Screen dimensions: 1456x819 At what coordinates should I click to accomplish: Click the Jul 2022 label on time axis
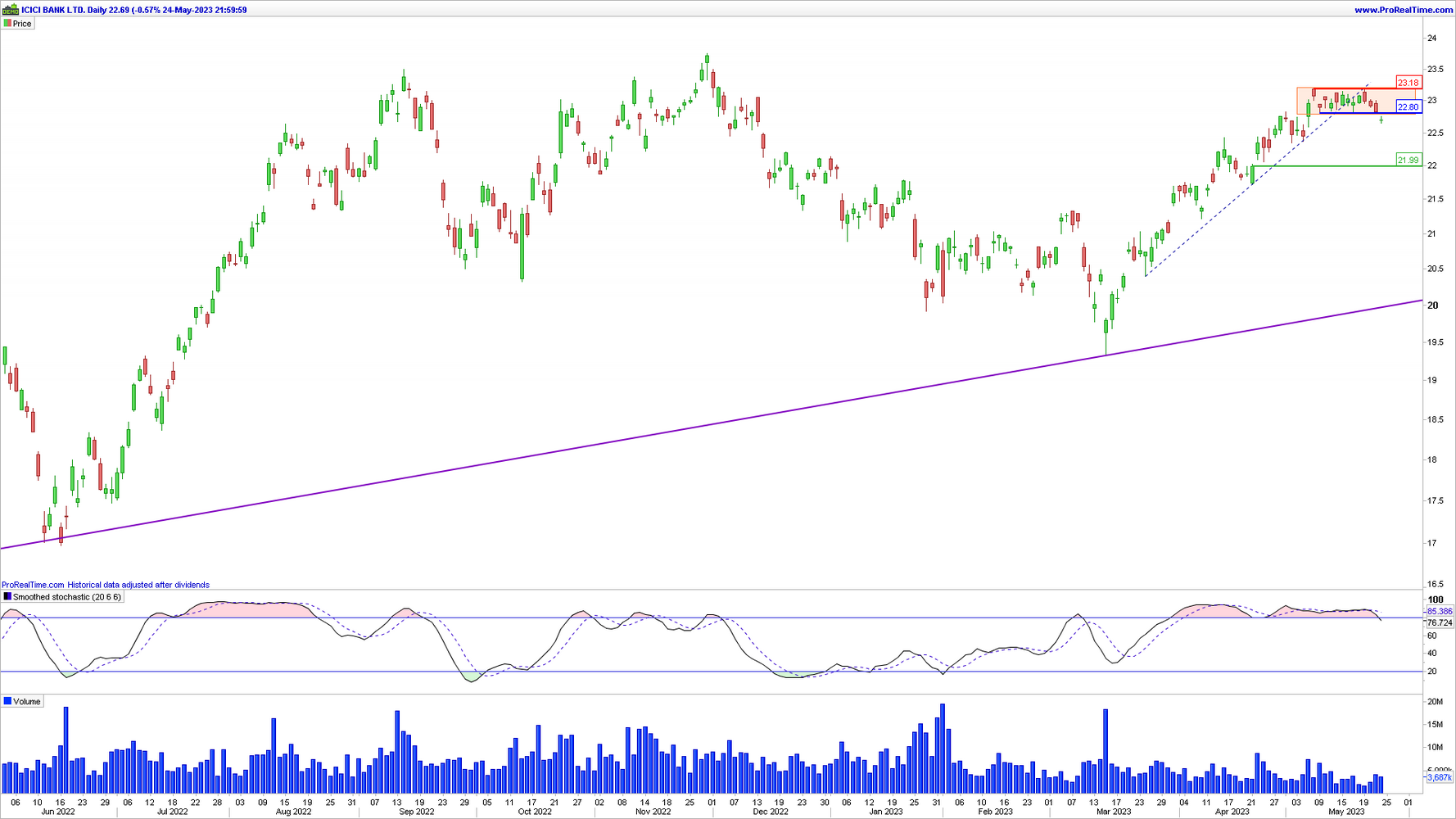(x=172, y=812)
